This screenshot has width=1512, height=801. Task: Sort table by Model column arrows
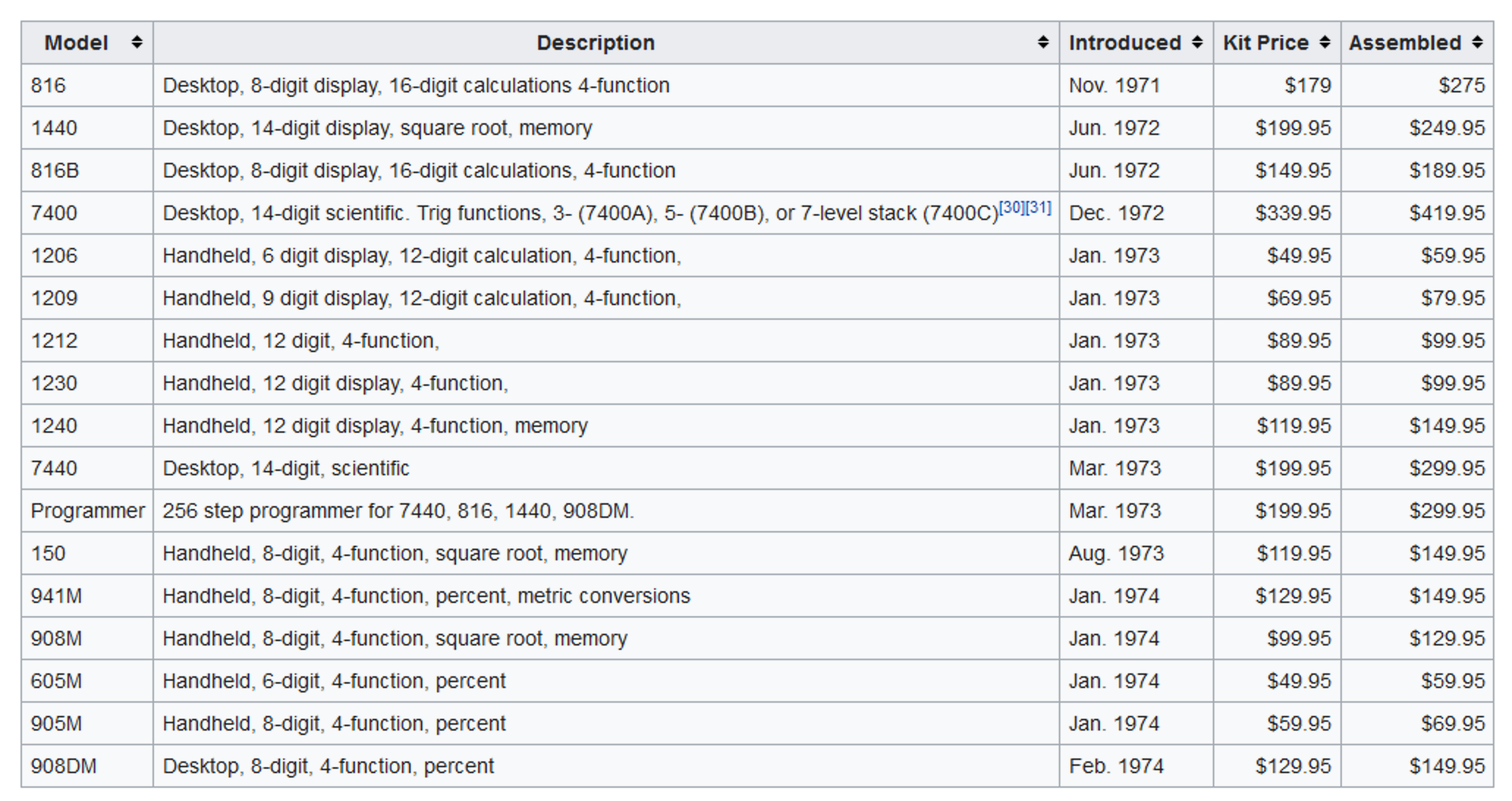[x=136, y=43]
